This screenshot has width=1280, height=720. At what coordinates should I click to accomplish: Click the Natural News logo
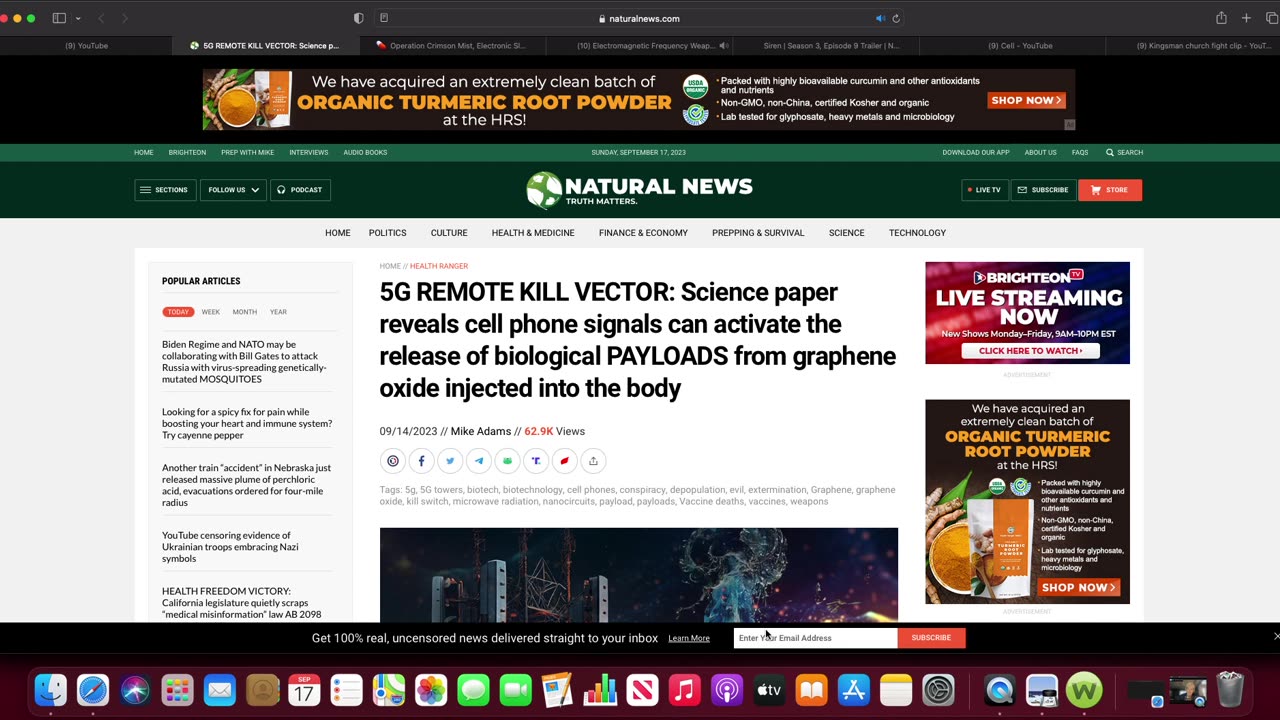click(x=639, y=189)
